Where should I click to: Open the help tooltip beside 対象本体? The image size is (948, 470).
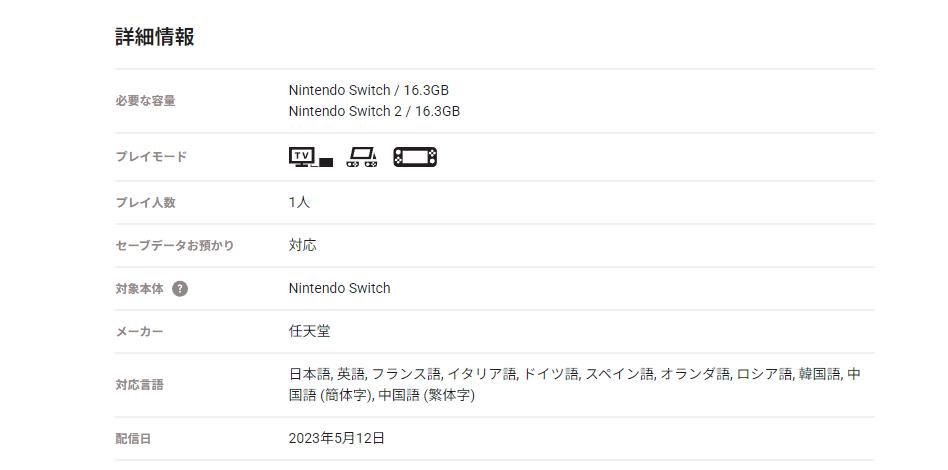click(180, 289)
